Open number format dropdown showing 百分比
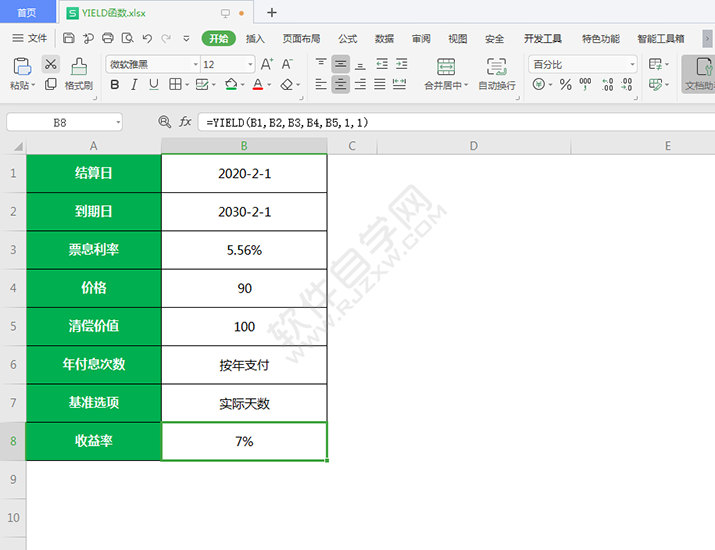 pos(632,64)
